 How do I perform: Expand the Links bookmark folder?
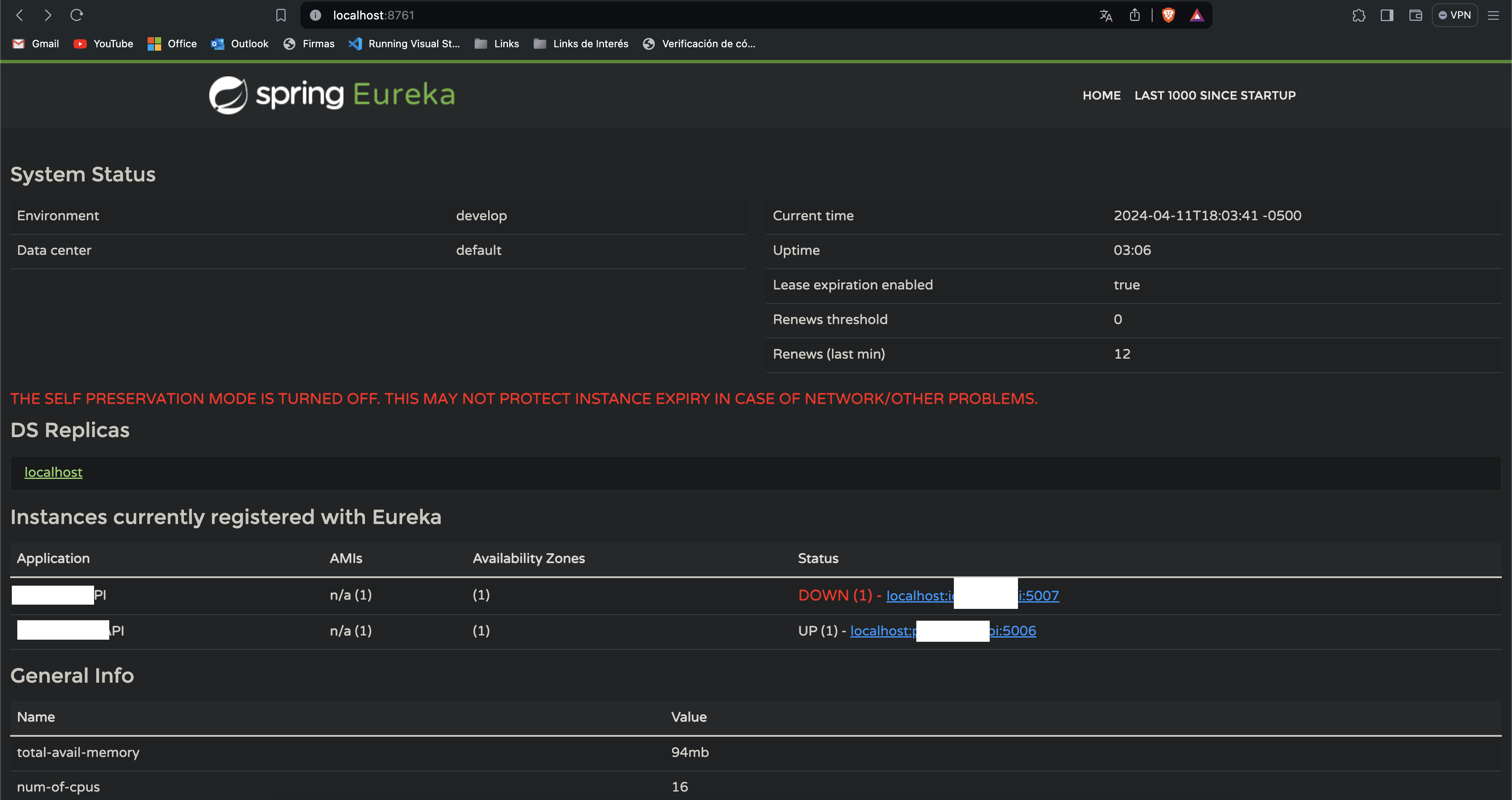497,43
